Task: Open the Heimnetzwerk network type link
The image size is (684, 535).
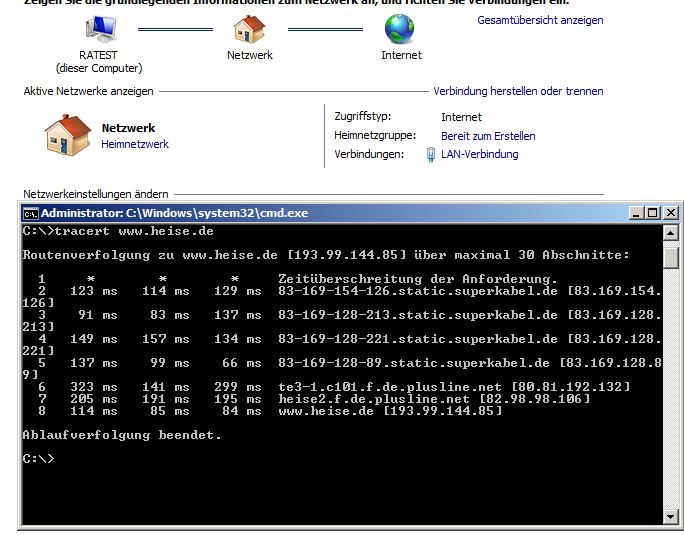Action: 135,144
